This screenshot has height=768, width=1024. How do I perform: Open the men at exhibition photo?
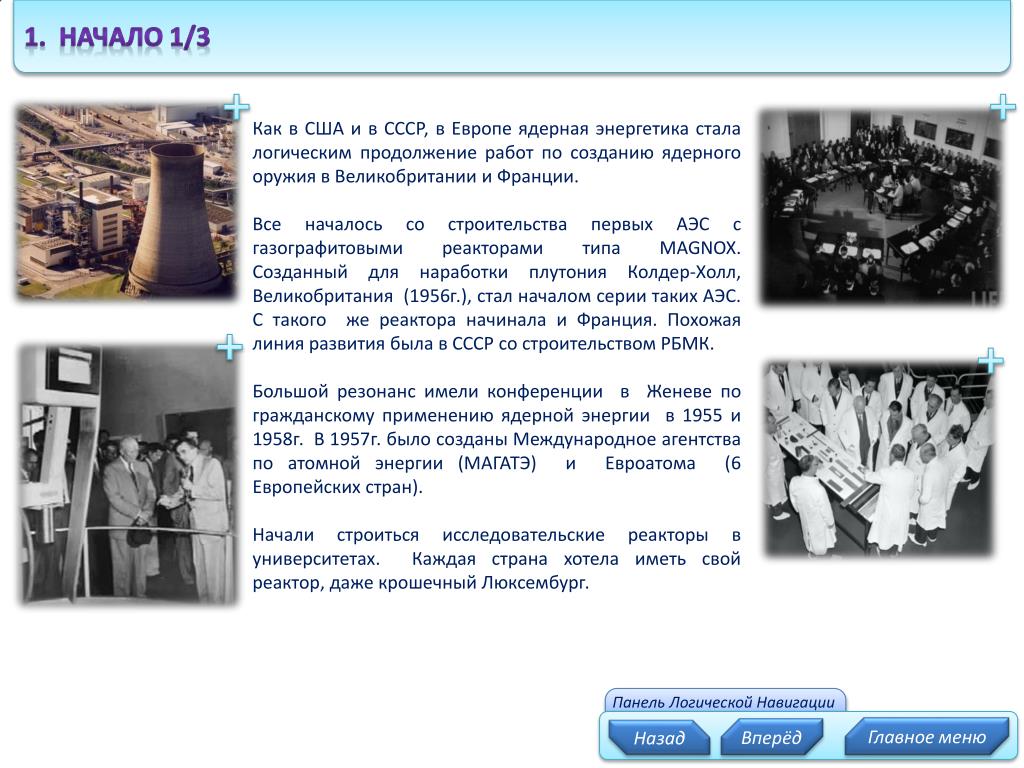point(129,474)
